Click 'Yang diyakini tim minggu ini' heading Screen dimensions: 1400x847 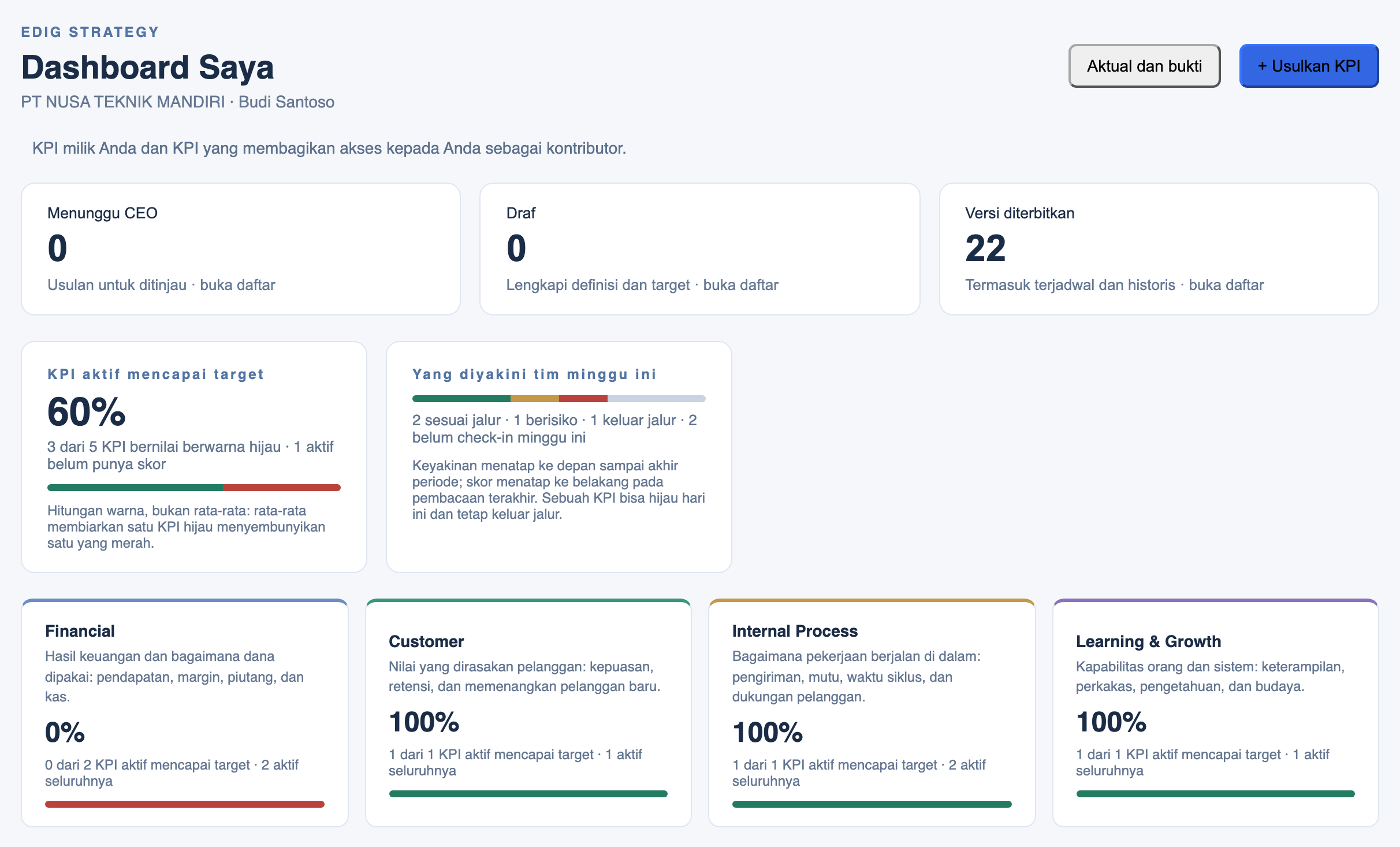pos(534,374)
